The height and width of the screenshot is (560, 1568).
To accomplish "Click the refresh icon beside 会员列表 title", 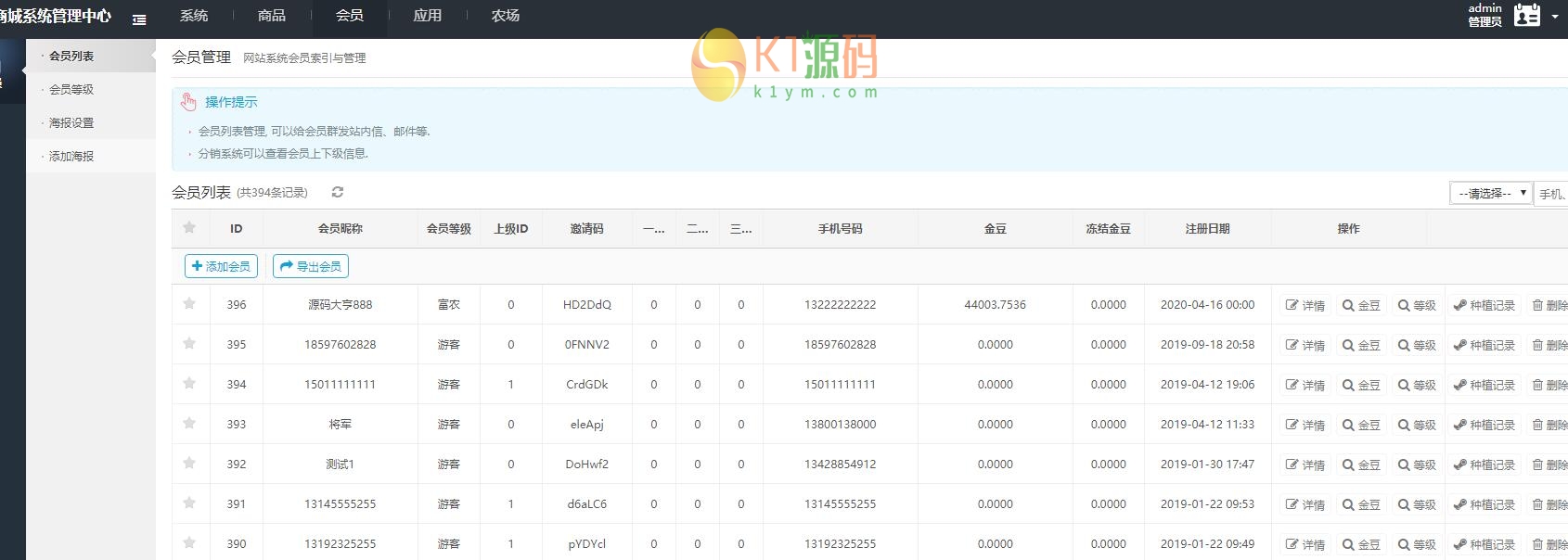I will (338, 192).
